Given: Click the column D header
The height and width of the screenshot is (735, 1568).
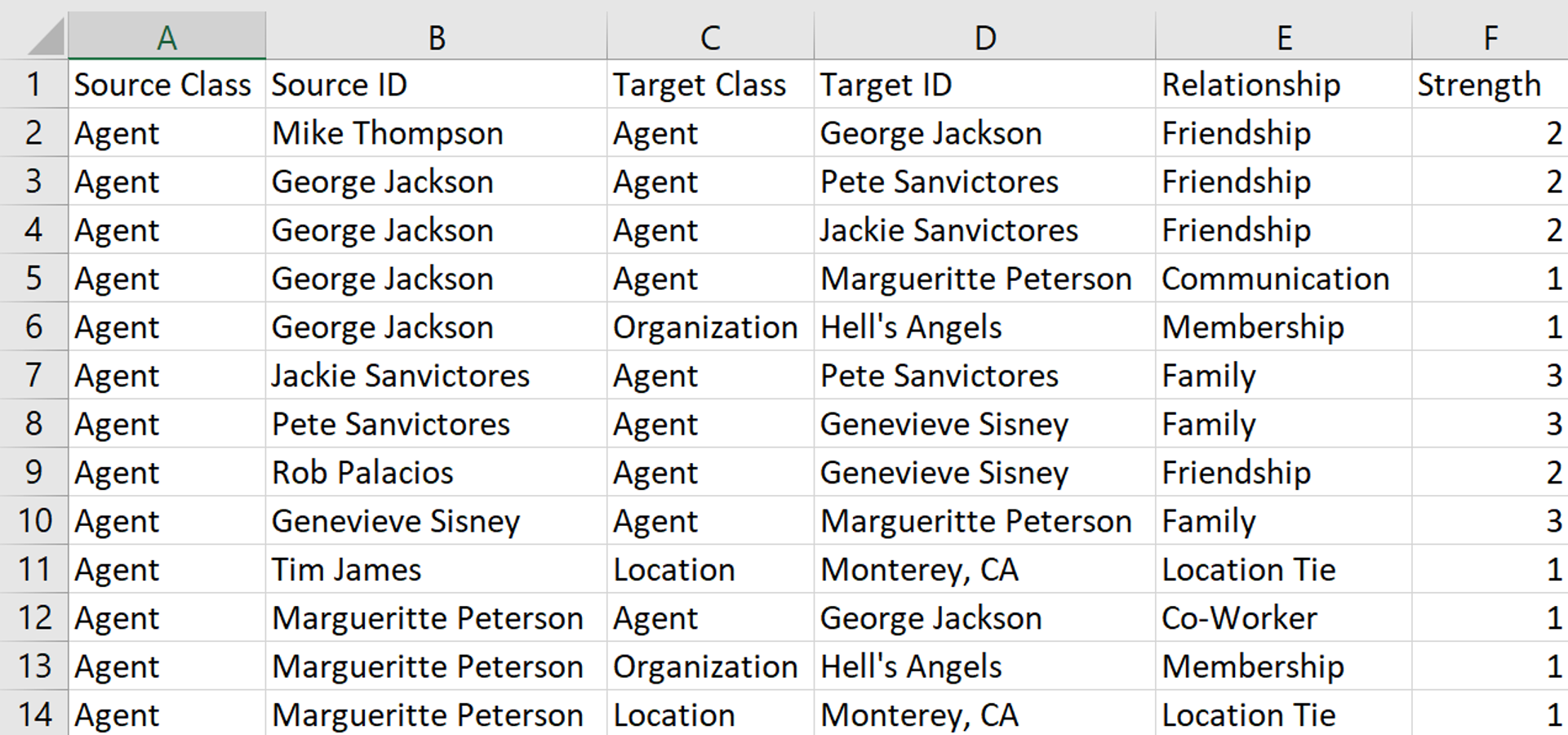Looking at the screenshot, I should [x=985, y=38].
